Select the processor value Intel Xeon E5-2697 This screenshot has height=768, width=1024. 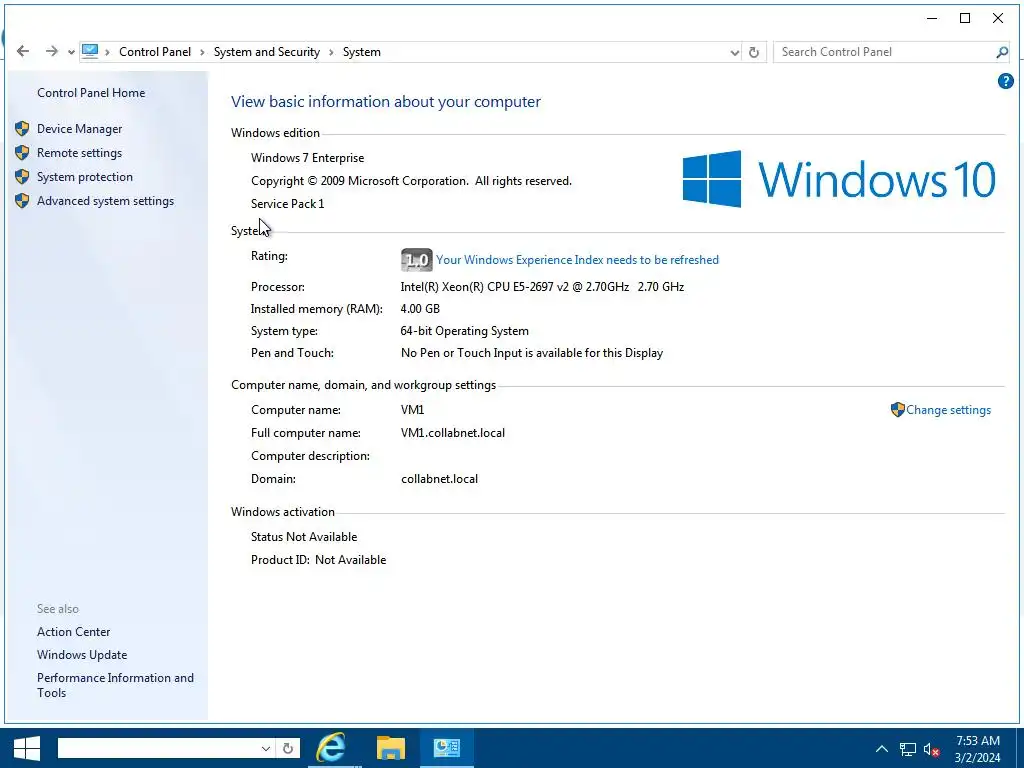[x=542, y=287]
